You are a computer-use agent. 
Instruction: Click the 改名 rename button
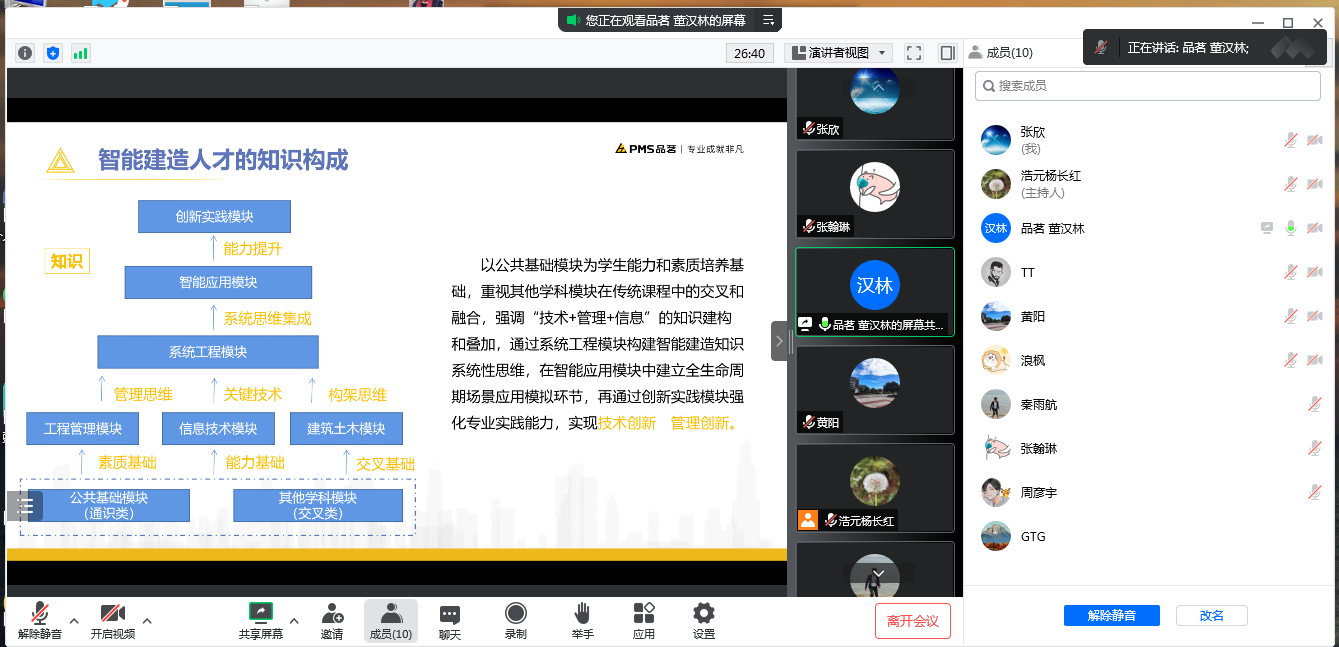tap(1211, 616)
